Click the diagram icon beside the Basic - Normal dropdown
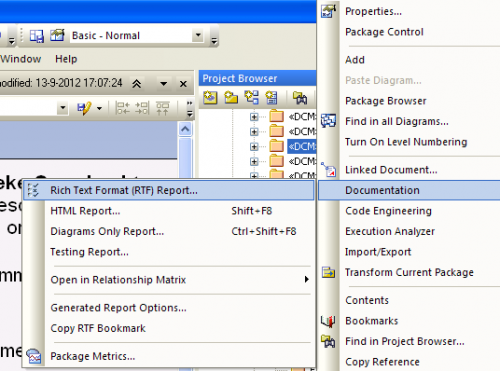Image resolution: width=500 pixels, height=371 pixels. [x=57, y=35]
